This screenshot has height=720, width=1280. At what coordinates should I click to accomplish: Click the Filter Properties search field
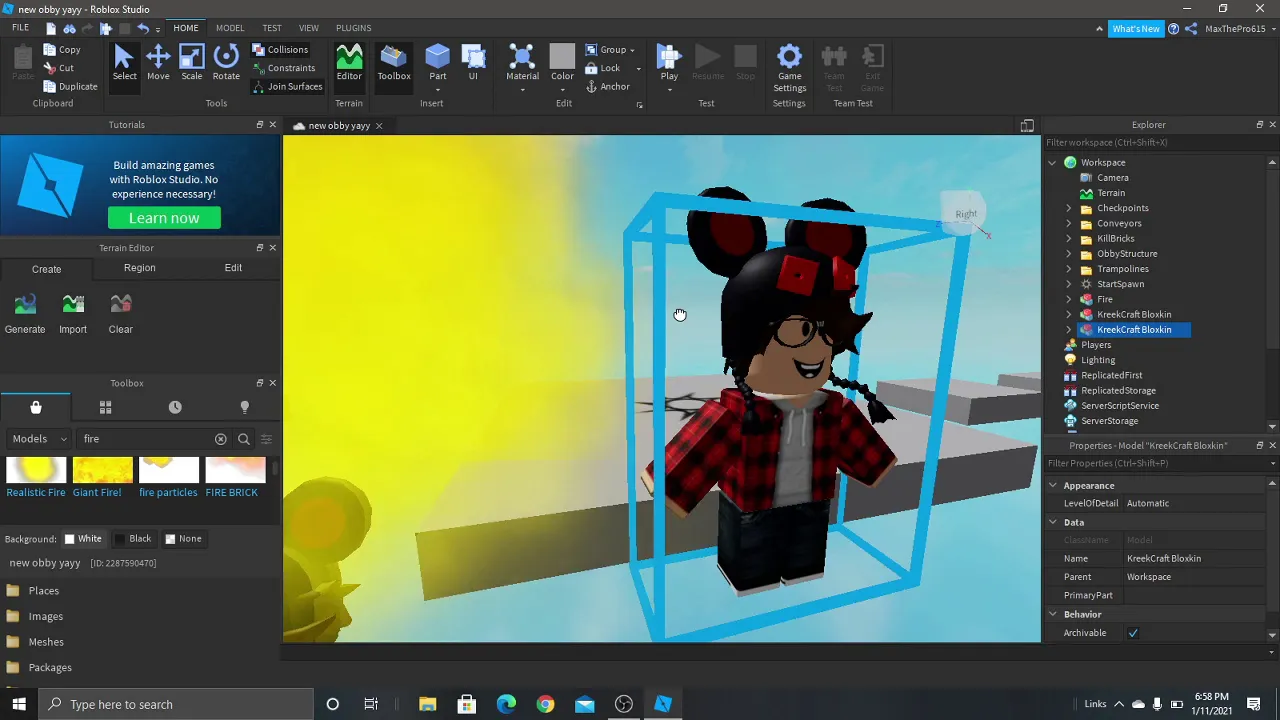point(1160,464)
